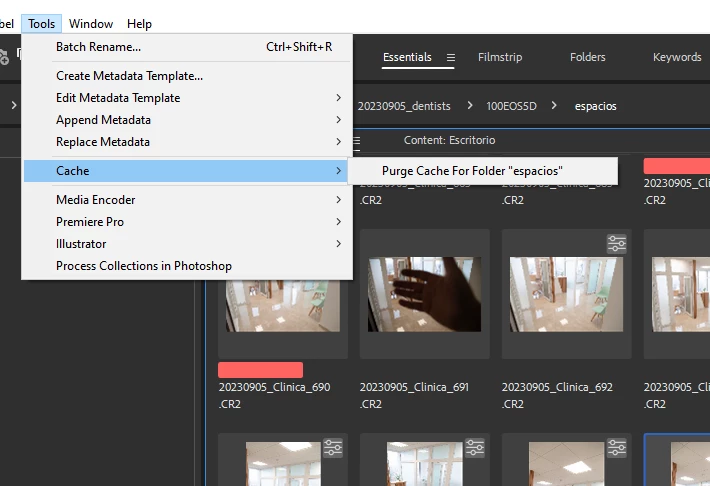
Task: Select the Clinica_690 photo thumbnail
Action: click(x=283, y=306)
